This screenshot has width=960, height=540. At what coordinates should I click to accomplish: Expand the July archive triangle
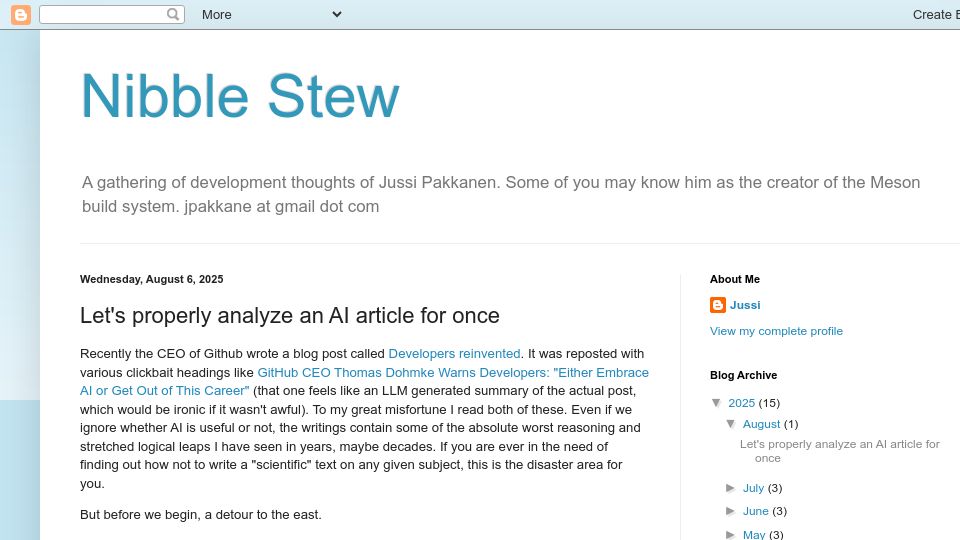[730, 488]
